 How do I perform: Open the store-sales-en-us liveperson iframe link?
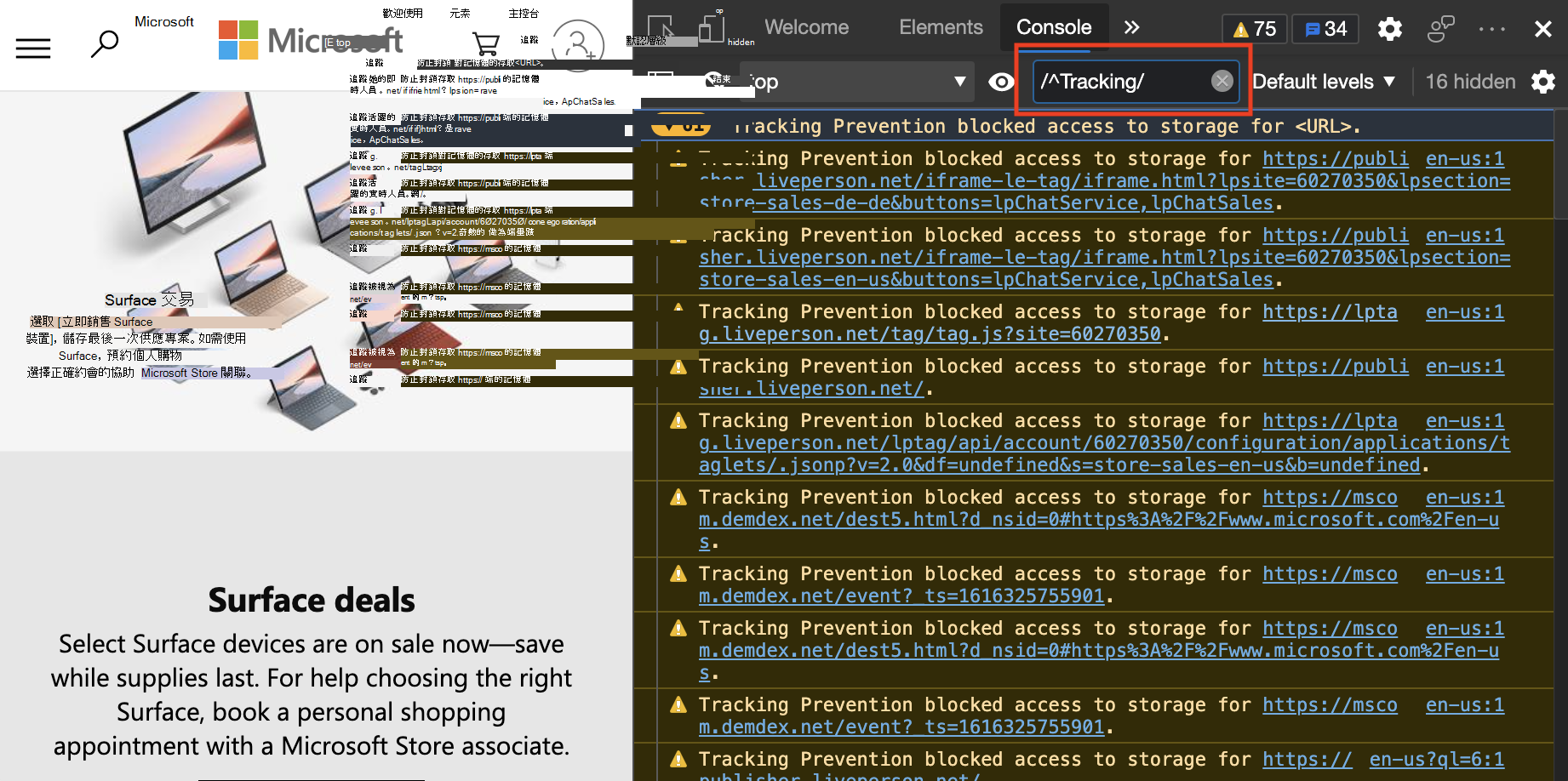[x=1104, y=258]
